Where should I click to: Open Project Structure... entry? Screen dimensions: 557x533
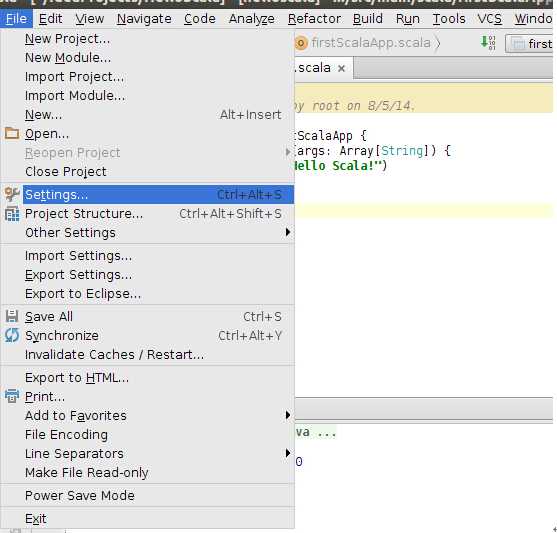point(147,214)
